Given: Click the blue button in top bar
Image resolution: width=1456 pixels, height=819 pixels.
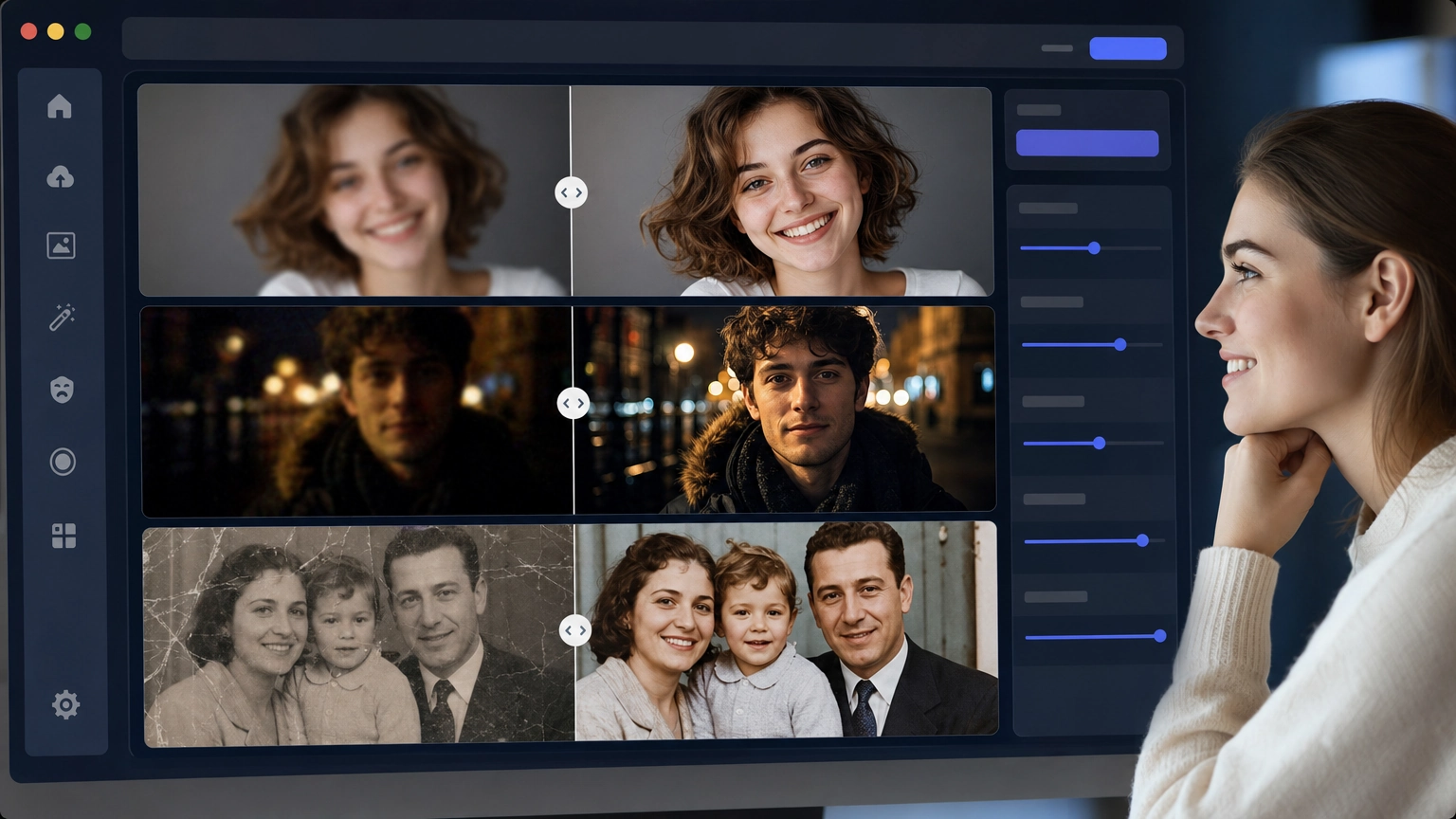Looking at the screenshot, I should (1128, 48).
